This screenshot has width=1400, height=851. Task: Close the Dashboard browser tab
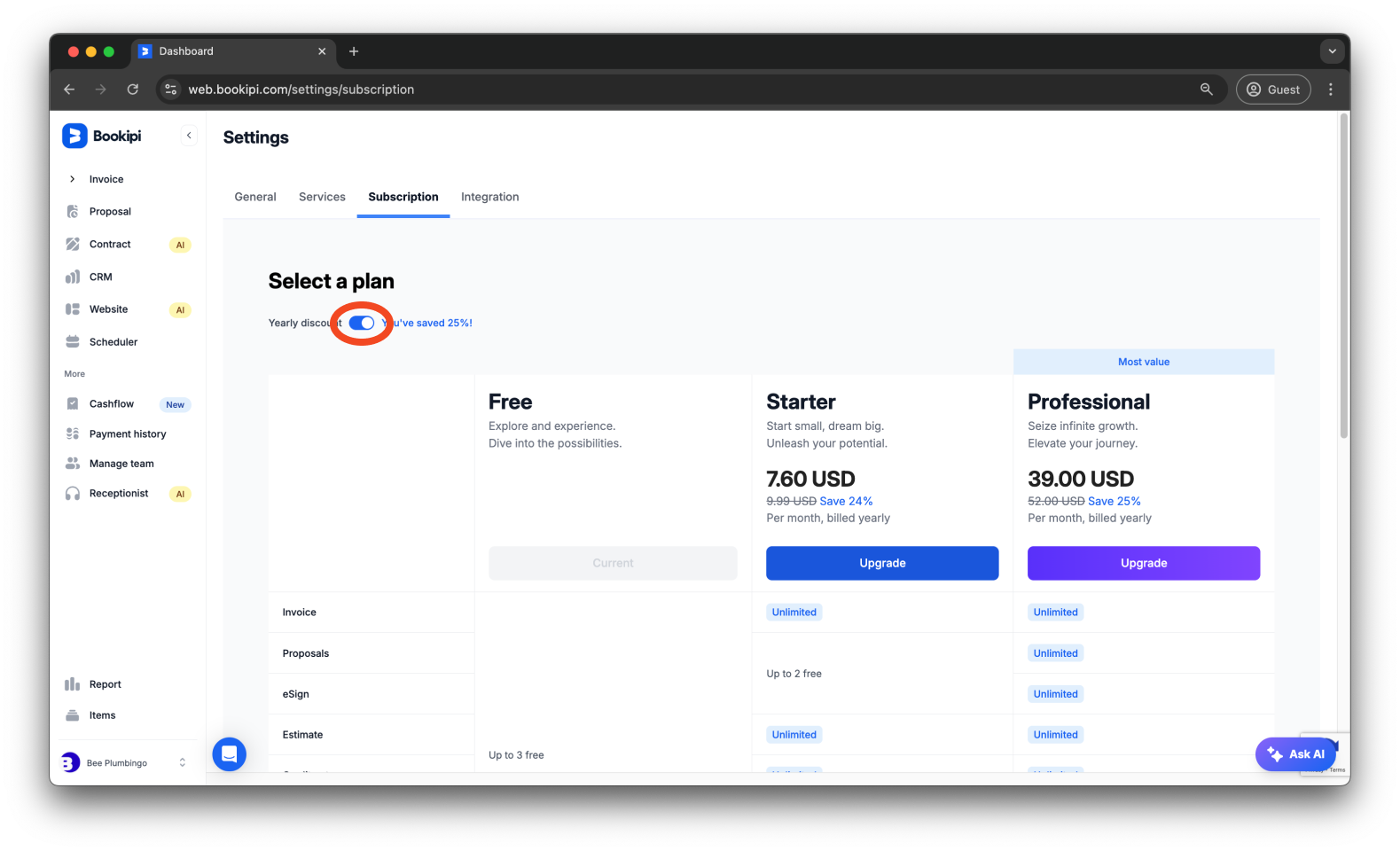[x=322, y=51]
